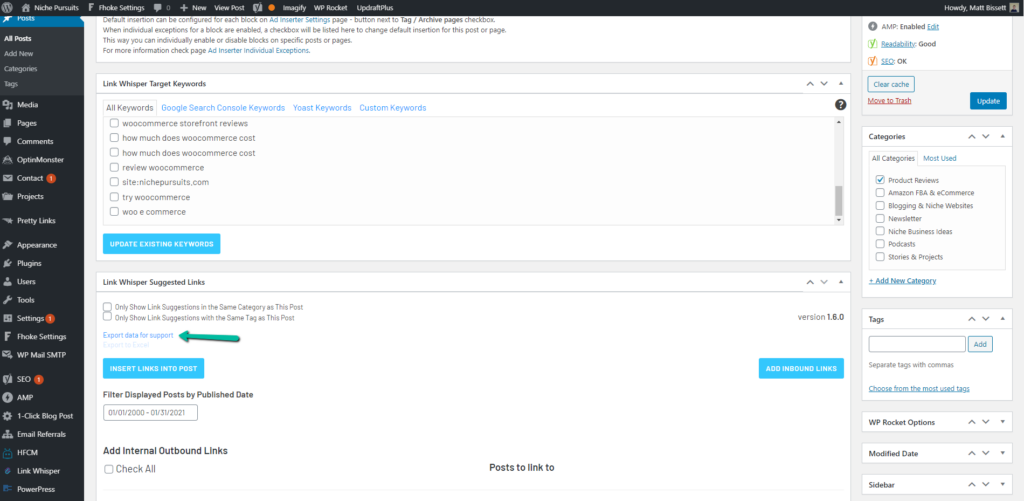This screenshot has width=1024, height=501.
Task: Click the comments bubble icon in the admin bar
Action: point(158,8)
